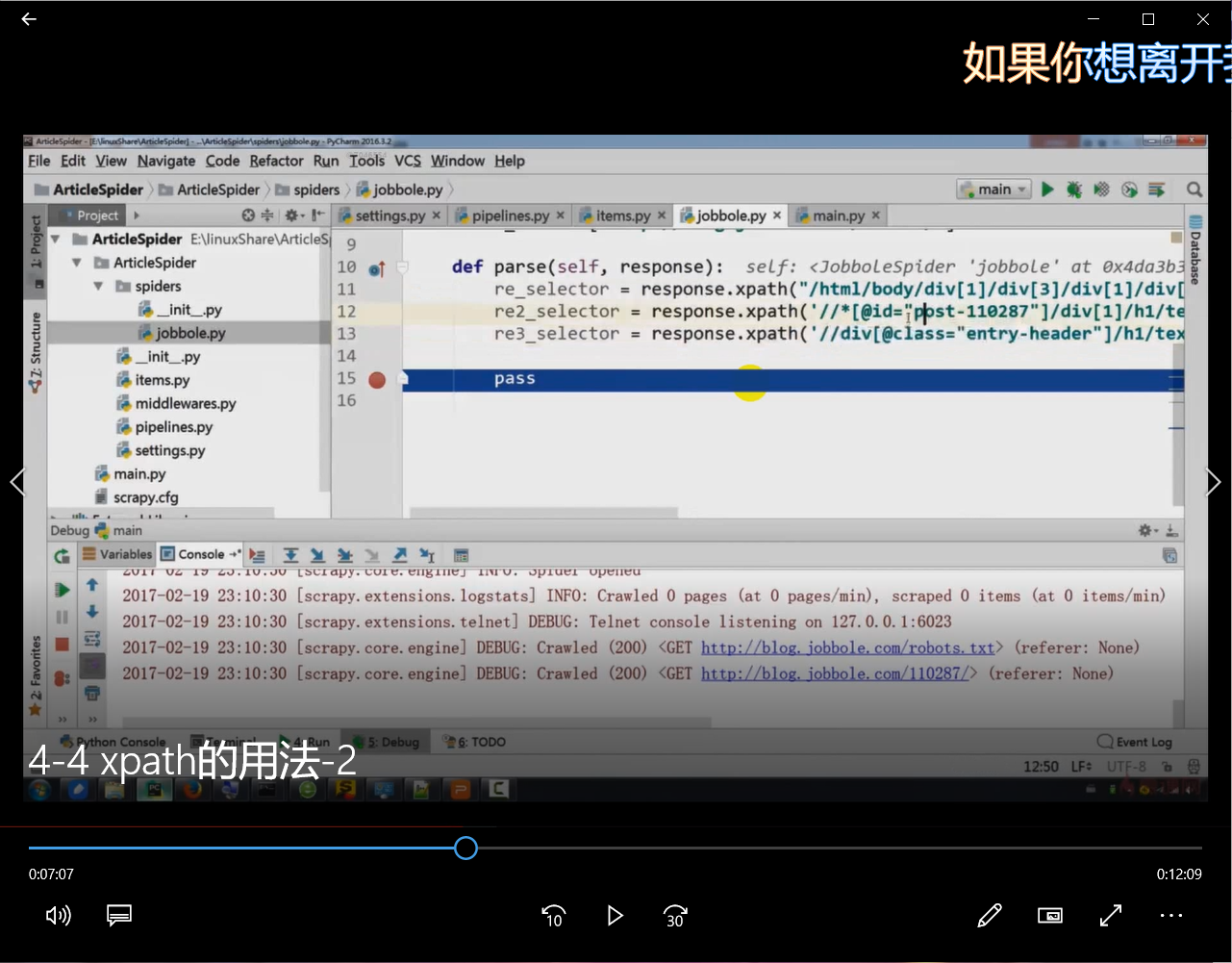Screen dimensions: 1232x963
Task: Open the 6: TODO tool window
Action: pos(474,742)
